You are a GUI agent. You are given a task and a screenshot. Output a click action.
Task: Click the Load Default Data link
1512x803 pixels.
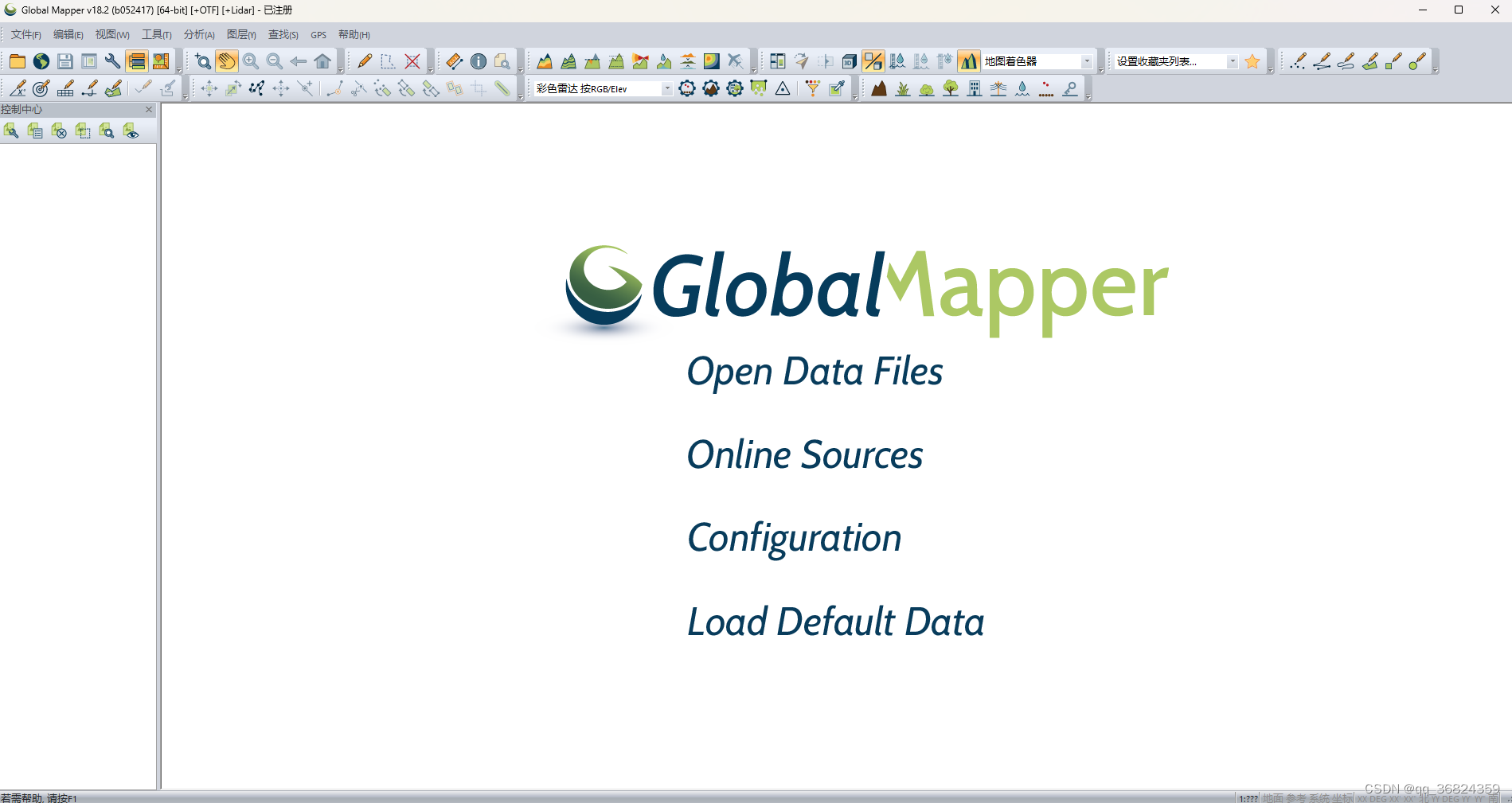click(835, 622)
